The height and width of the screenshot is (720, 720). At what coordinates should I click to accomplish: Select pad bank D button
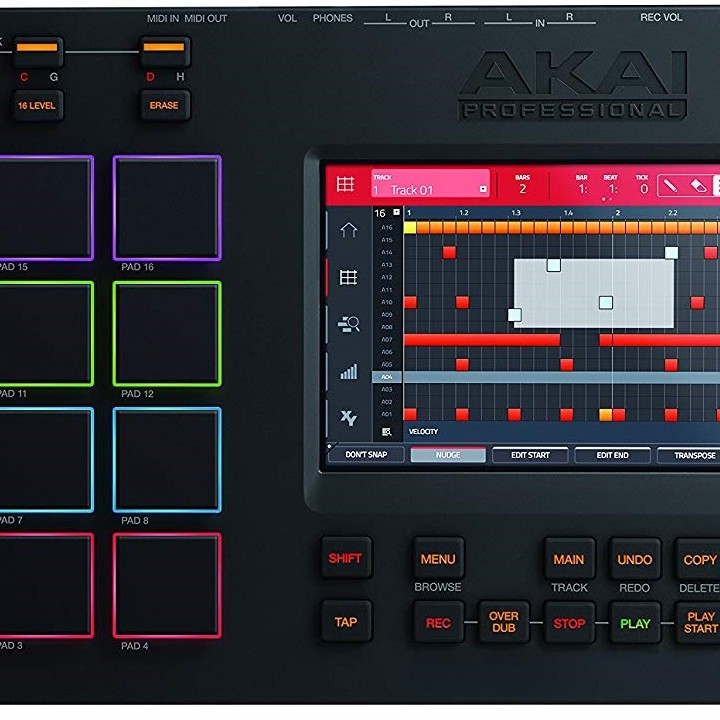pyautogui.click(x=164, y=52)
